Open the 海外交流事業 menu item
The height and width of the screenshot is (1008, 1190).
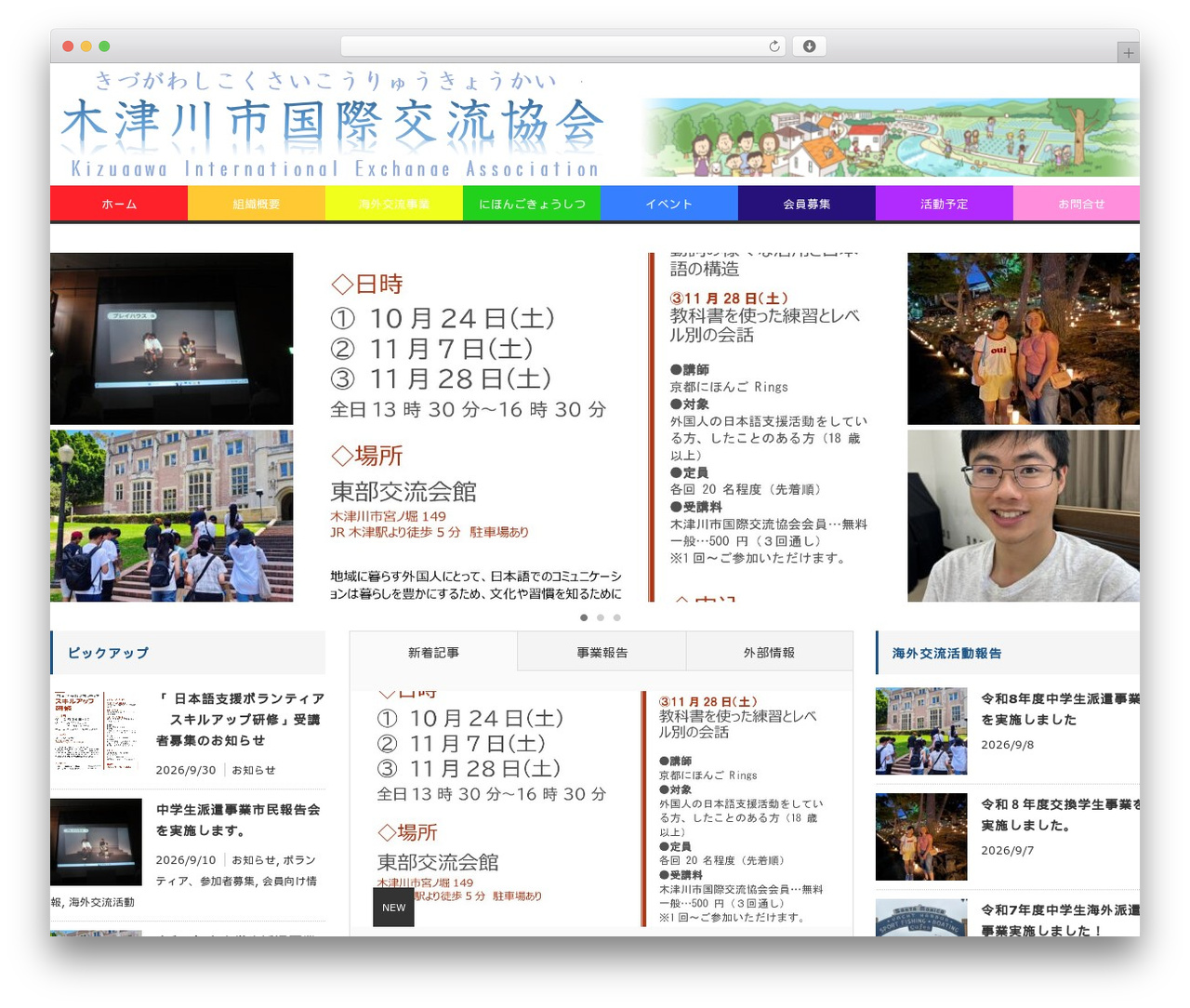coord(394,204)
